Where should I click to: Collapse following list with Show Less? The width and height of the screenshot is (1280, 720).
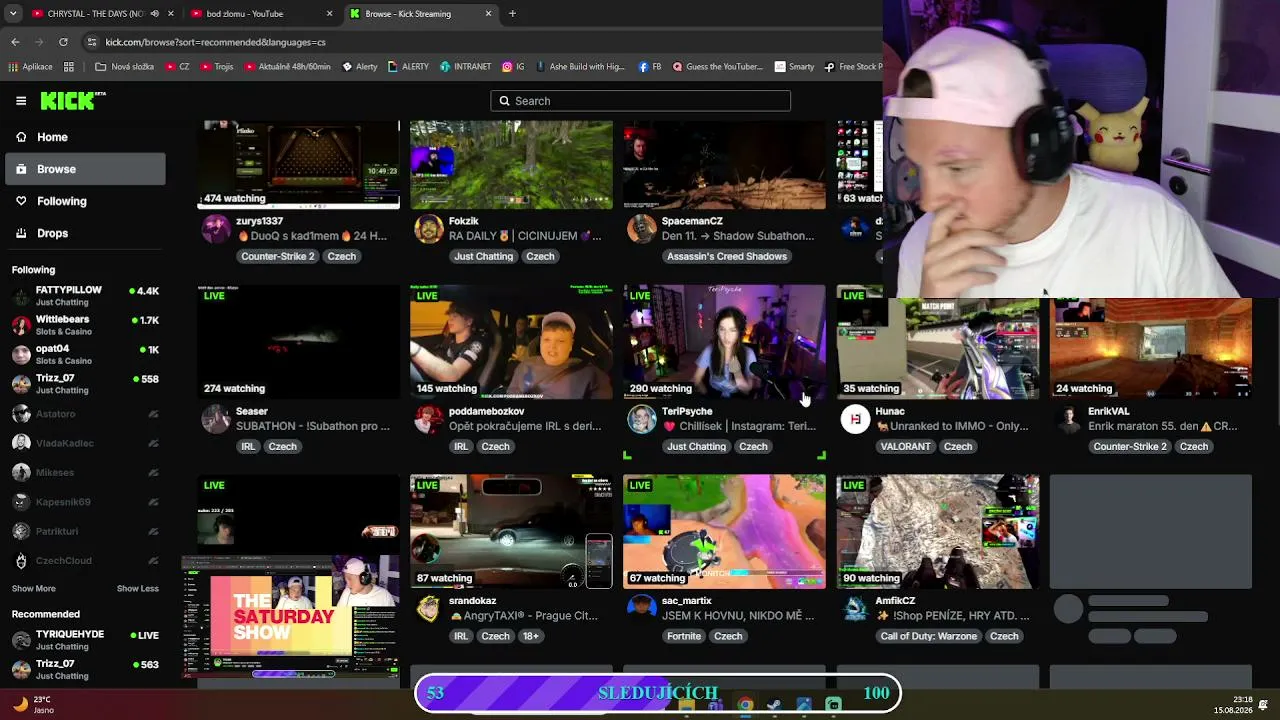point(138,588)
